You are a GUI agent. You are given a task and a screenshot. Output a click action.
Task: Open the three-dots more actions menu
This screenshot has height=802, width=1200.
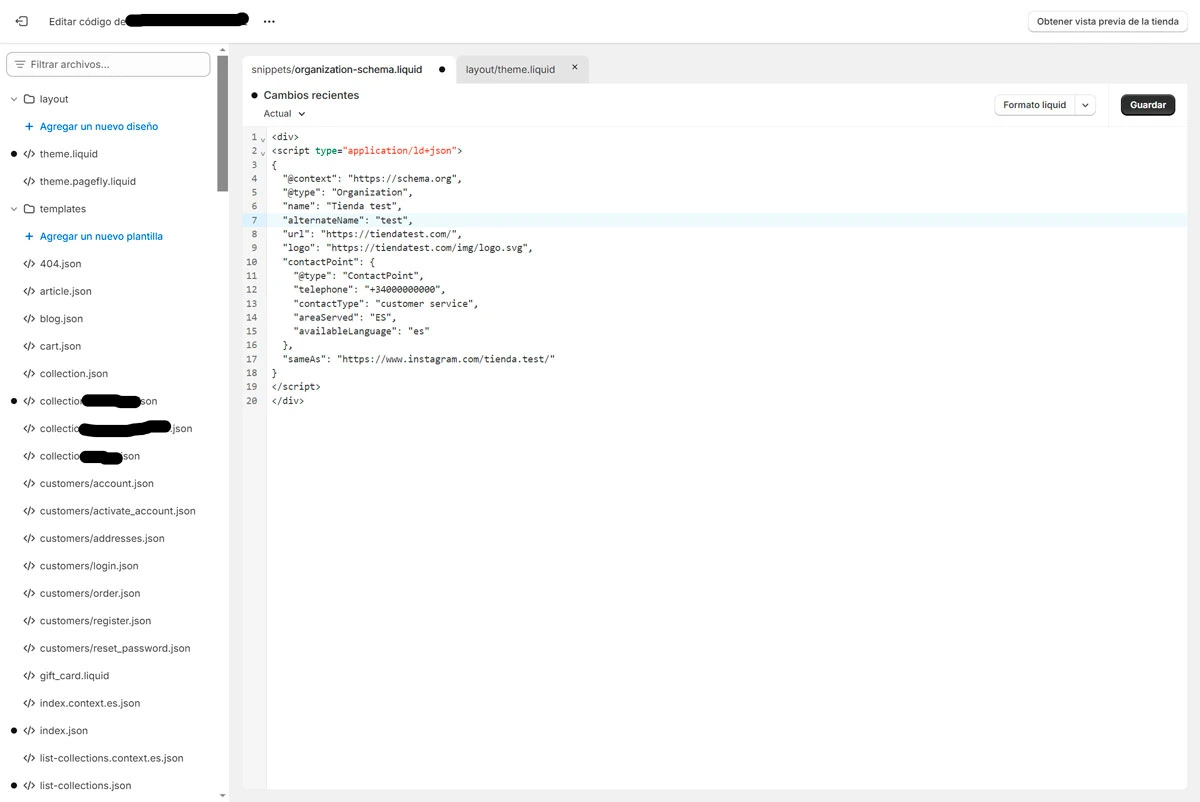(x=269, y=21)
